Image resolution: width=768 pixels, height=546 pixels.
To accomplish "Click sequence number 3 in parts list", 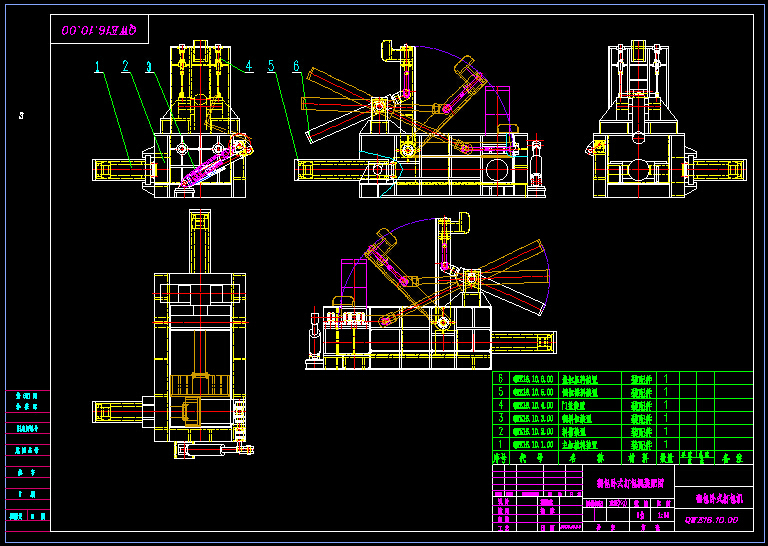I will [x=501, y=418].
